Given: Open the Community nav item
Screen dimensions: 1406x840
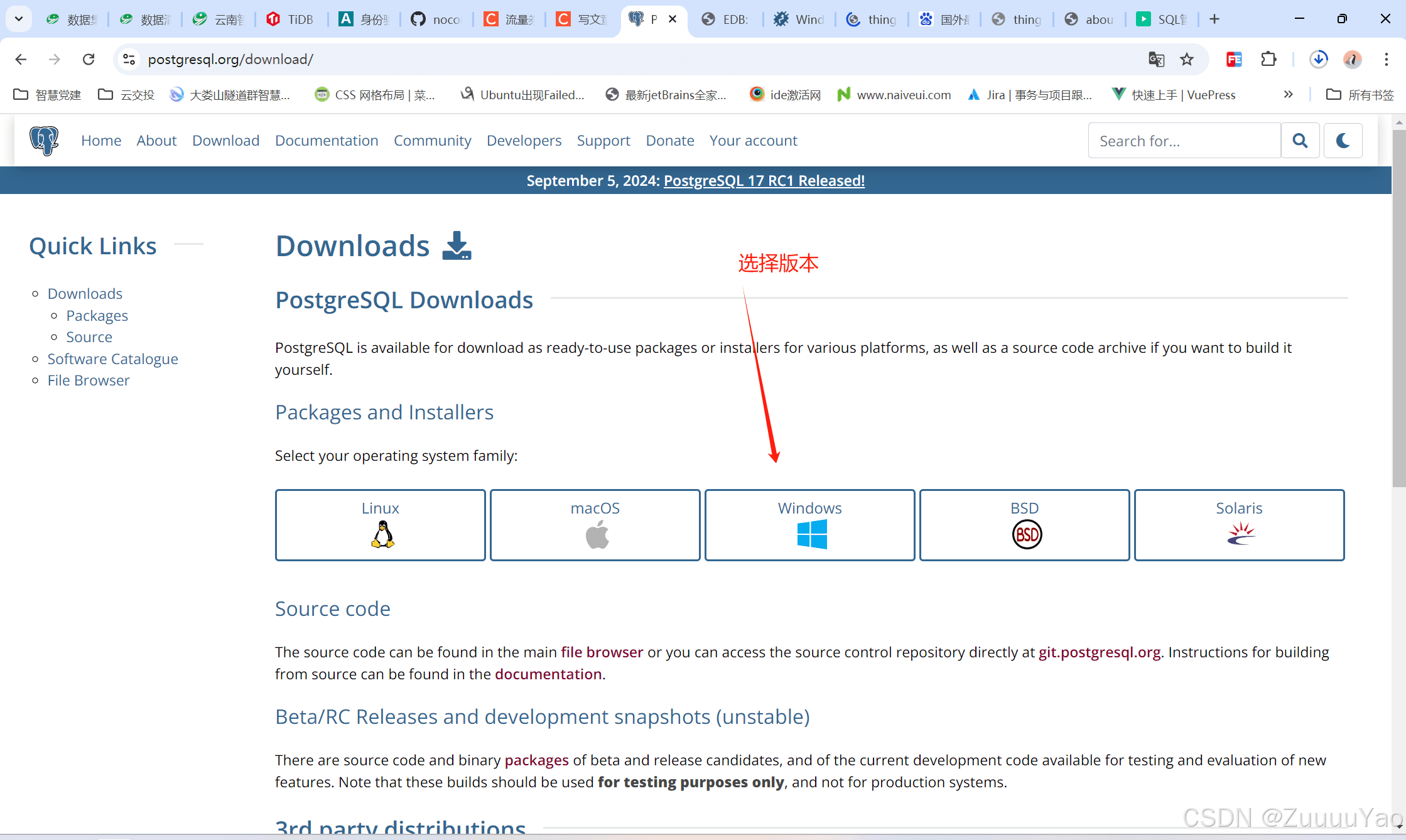Looking at the screenshot, I should (432, 141).
